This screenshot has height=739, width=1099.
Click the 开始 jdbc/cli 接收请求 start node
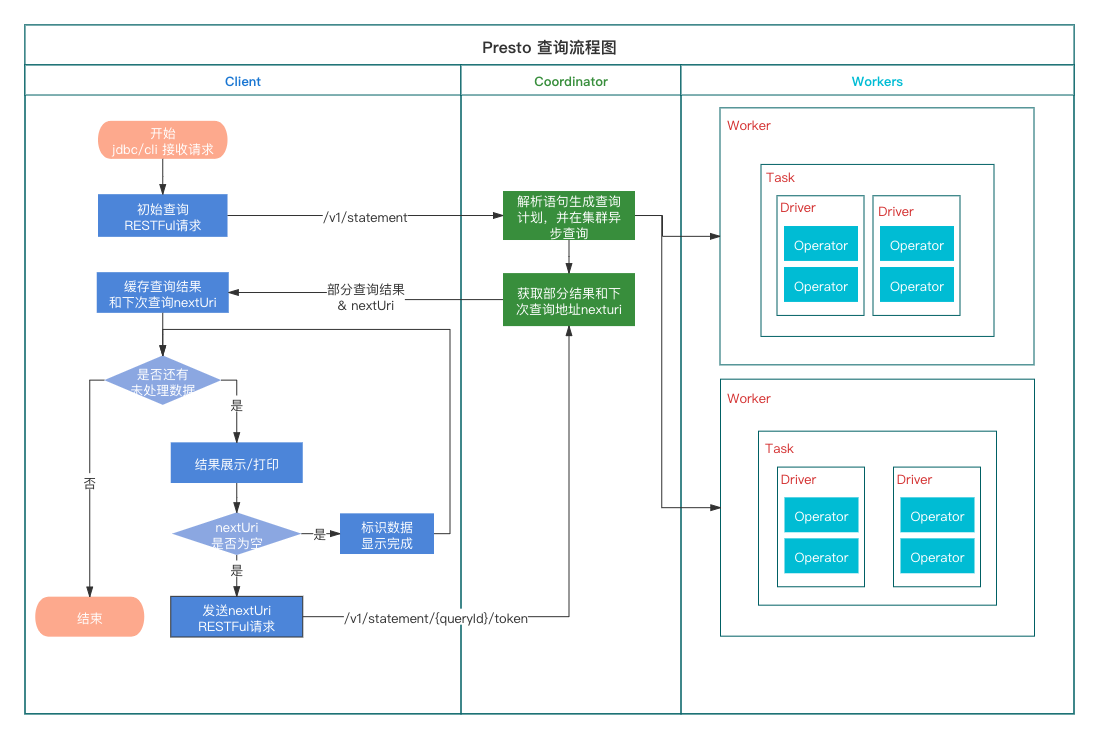coord(163,141)
